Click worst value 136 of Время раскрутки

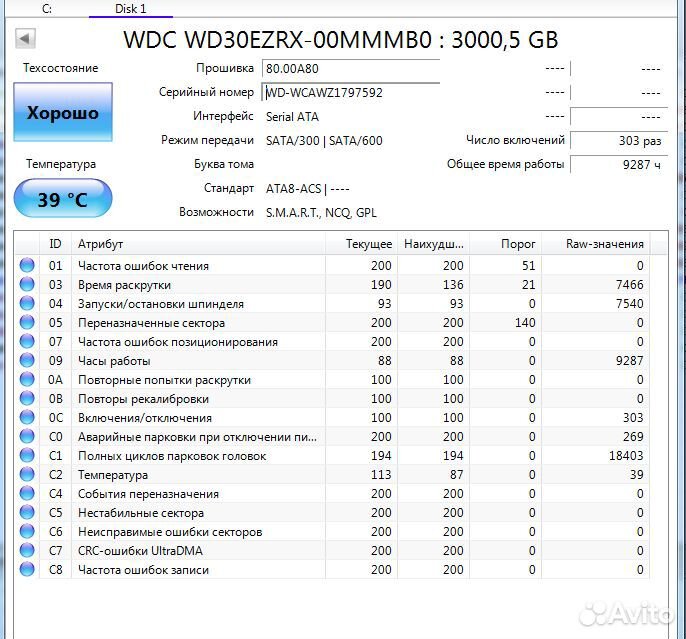tap(453, 284)
